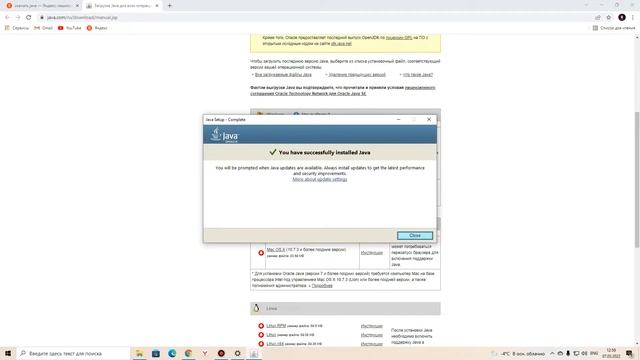Viewport: 640px width, 360px height.
Task: Open the Gmail bookmark
Action: tap(43, 28)
